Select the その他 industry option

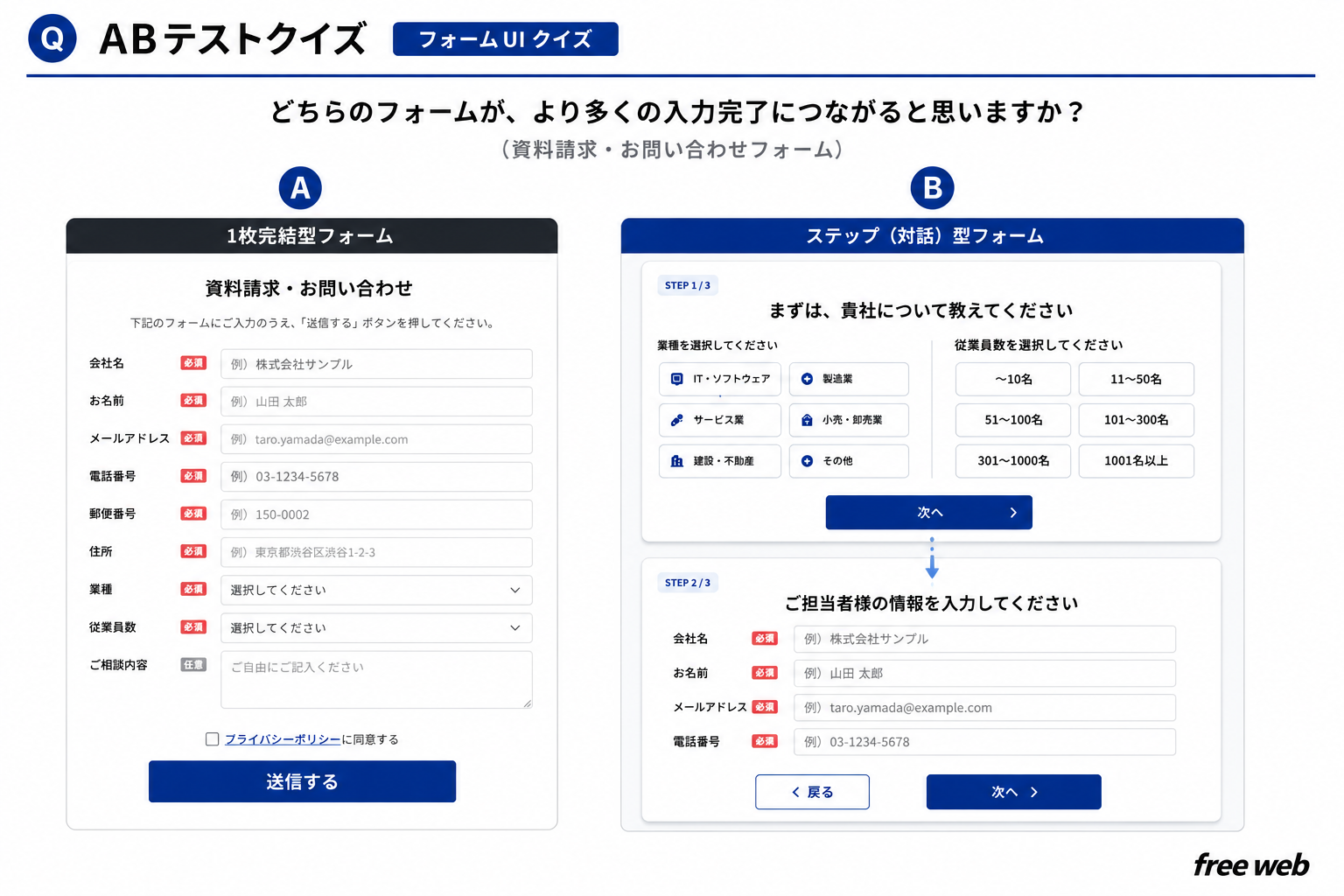coord(849,461)
